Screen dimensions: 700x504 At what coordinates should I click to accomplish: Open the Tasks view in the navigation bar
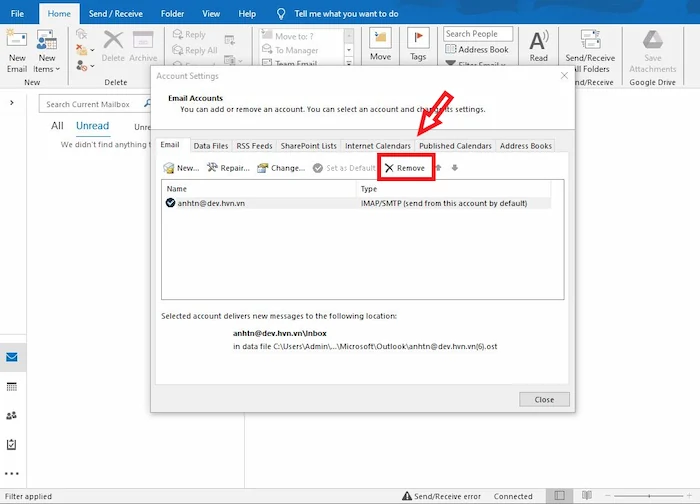pyautogui.click(x=12, y=445)
